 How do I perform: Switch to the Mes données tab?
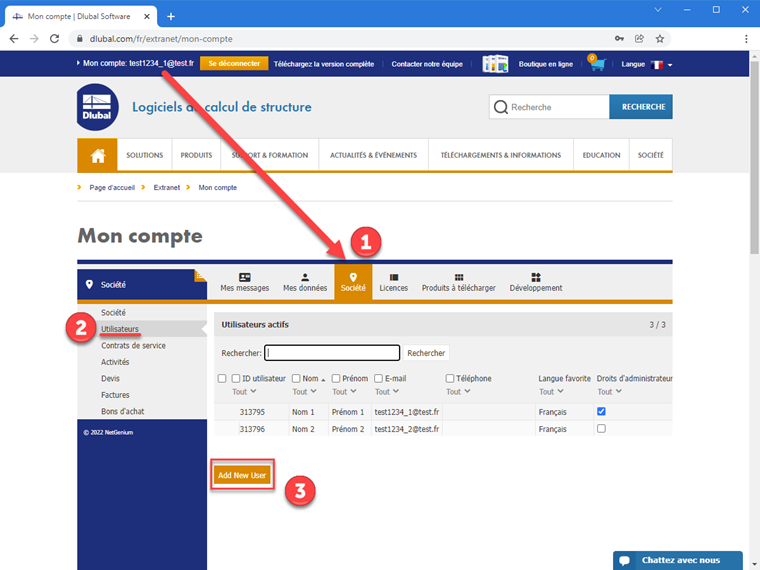(x=305, y=282)
